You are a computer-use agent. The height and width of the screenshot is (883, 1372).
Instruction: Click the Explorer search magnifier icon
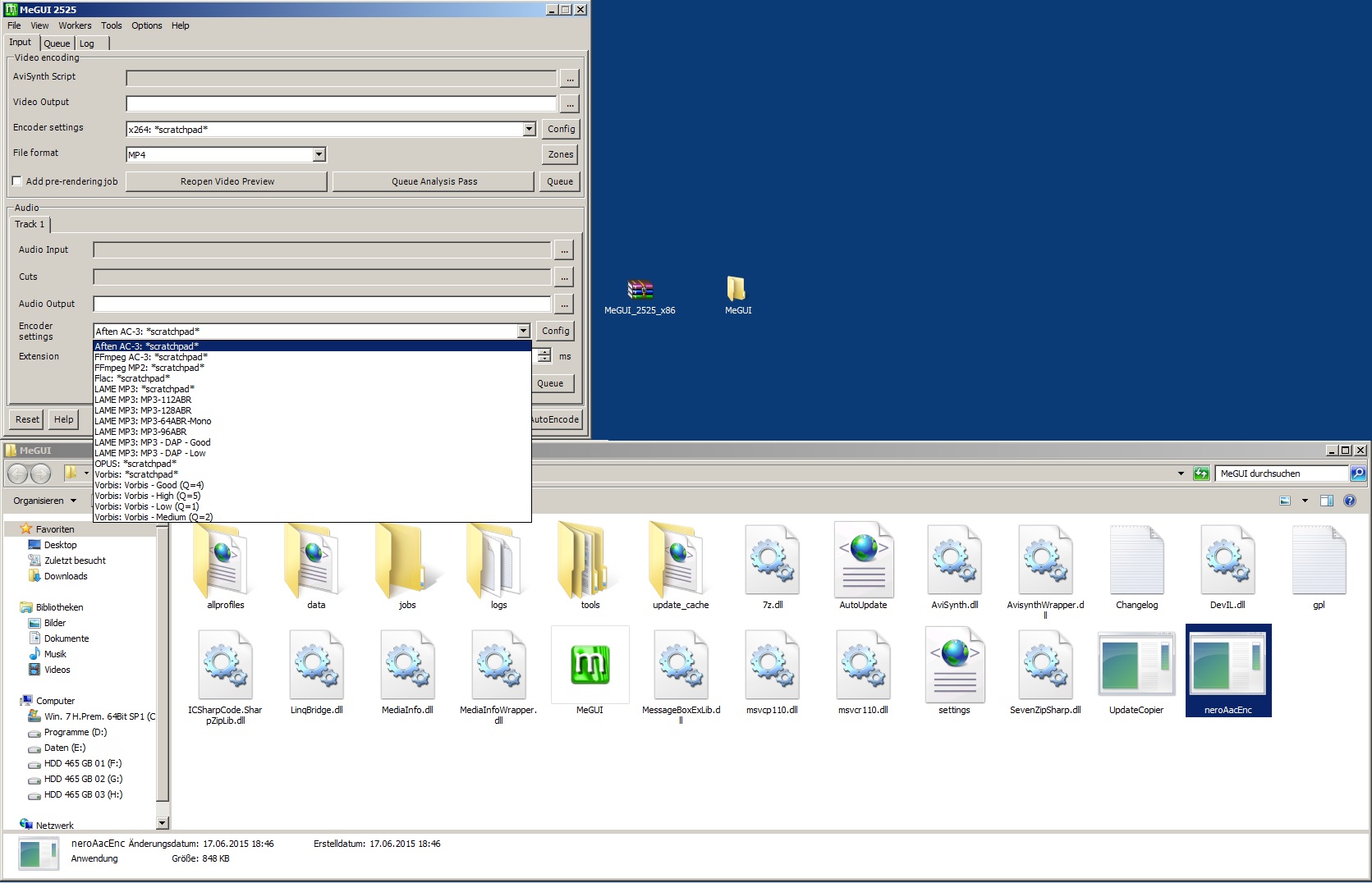pyautogui.click(x=1358, y=474)
